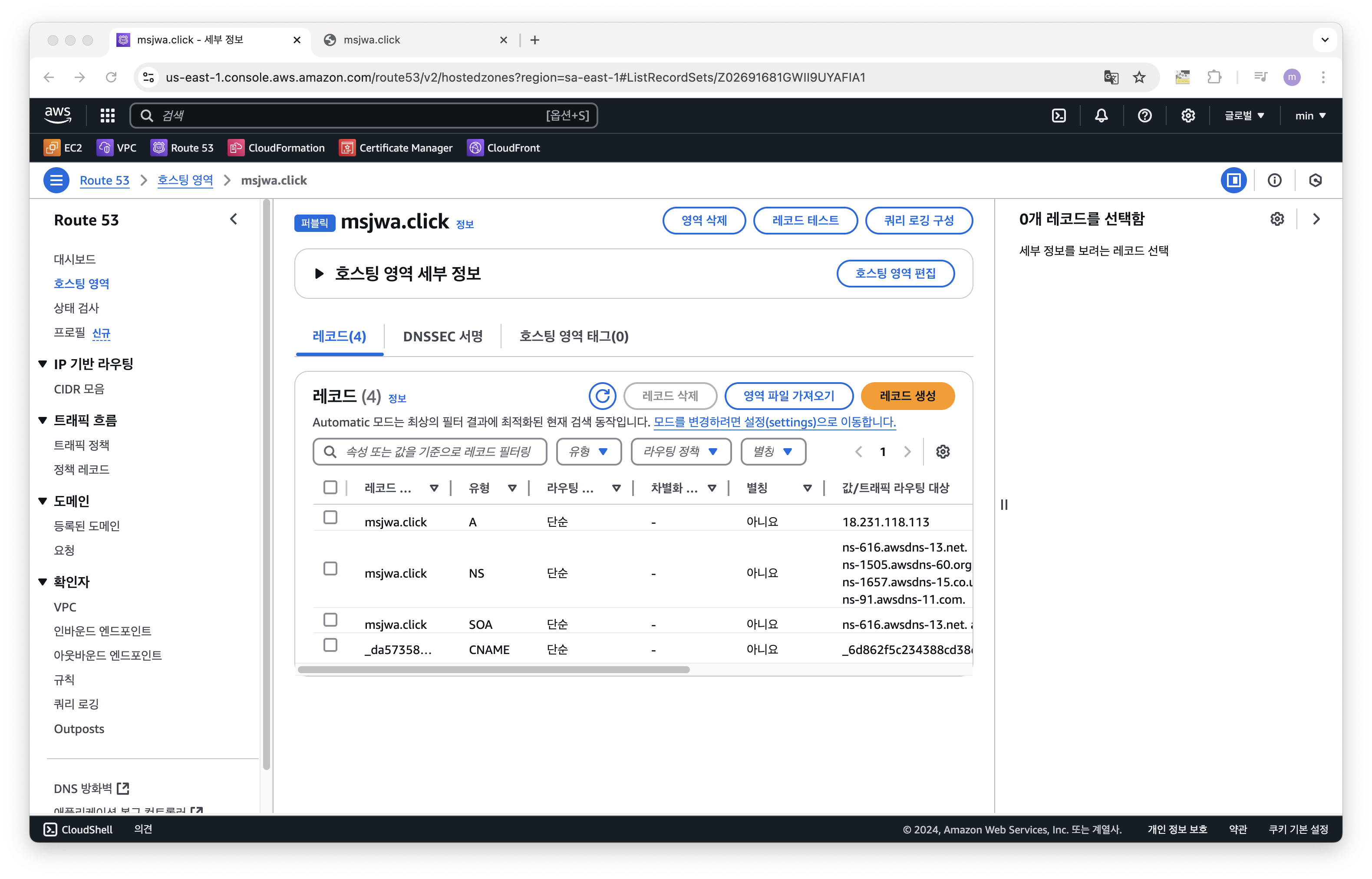The height and width of the screenshot is (879, 1372).
Task: Open the AWS services grid menu
Action: click(107, 116)
